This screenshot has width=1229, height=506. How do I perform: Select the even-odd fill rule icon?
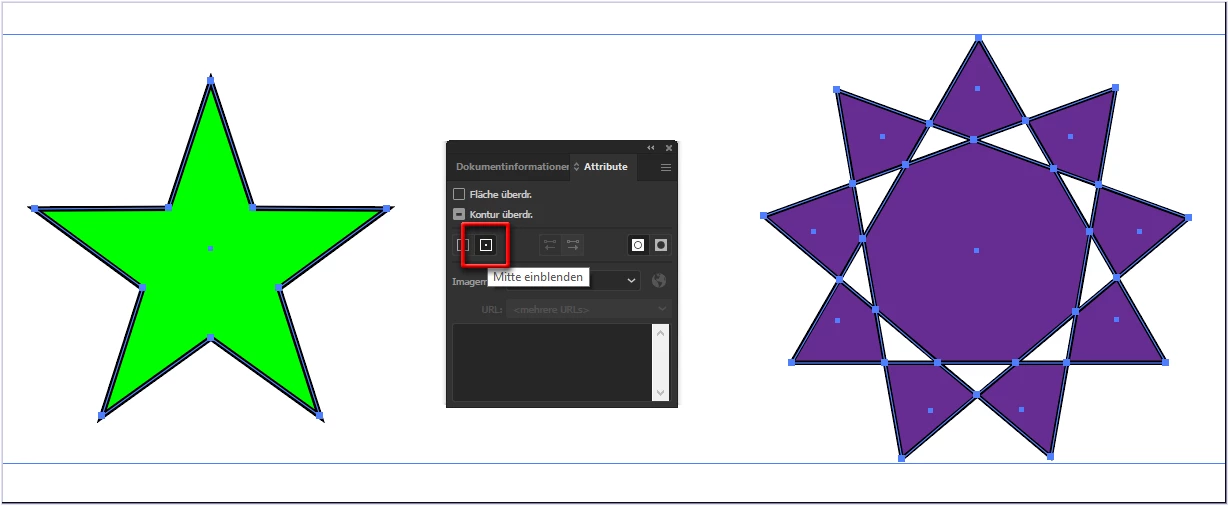click(x=660, y=244)
